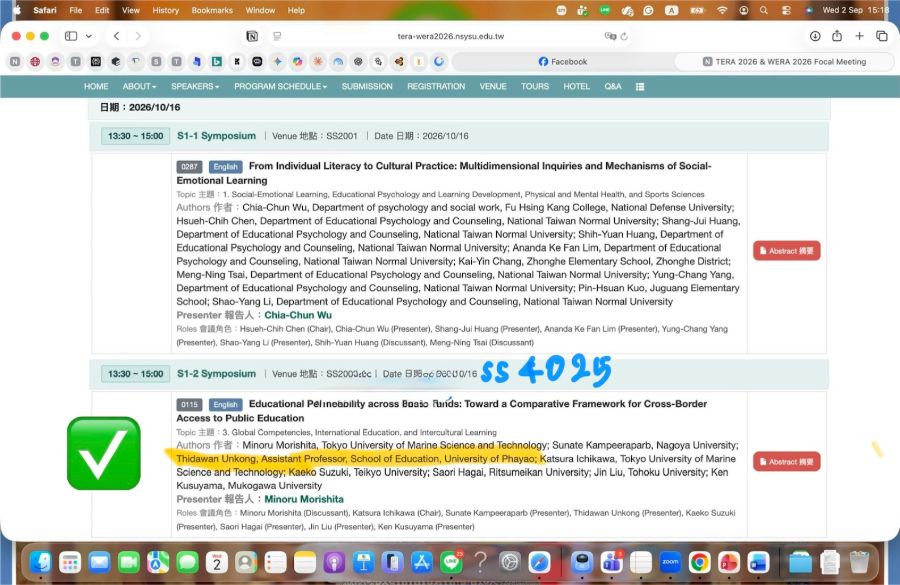
Task: Open Google Chrome from the Dock
Action: (x=699, y=562)
